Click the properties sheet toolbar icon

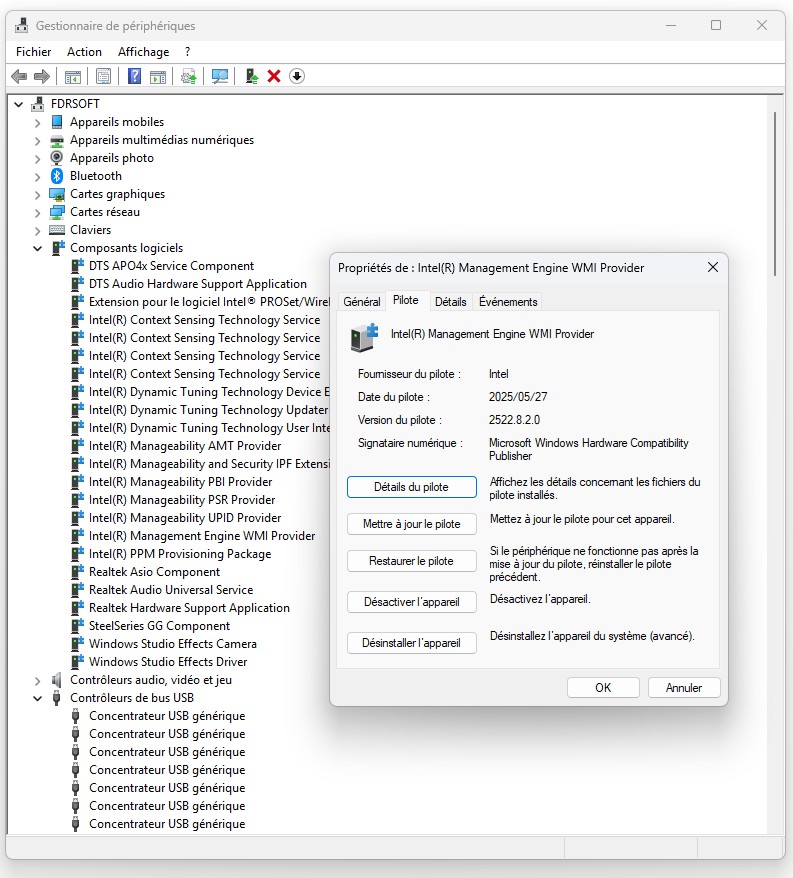tap(103, 76)
